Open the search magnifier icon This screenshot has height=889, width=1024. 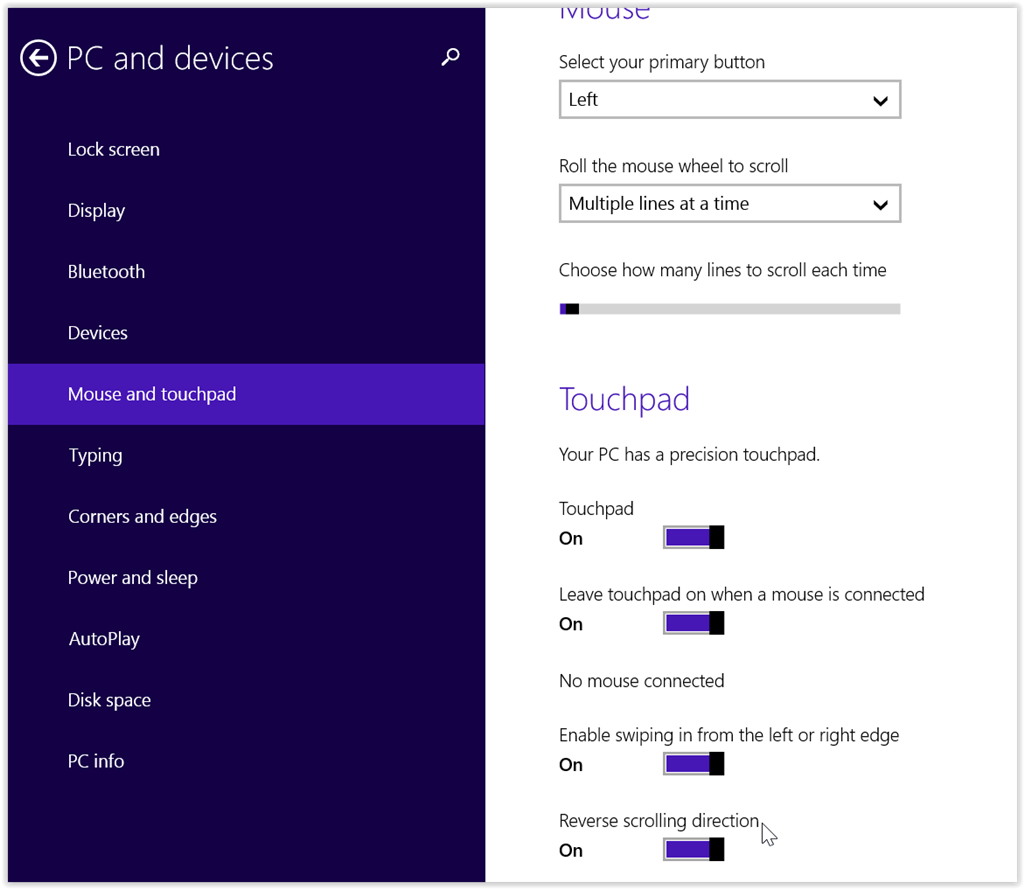pos(450,57)
